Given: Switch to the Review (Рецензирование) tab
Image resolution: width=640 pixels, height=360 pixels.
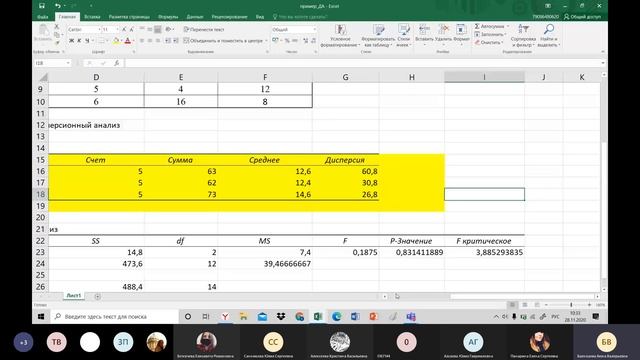Looking at the screenshot, I should pos(229,17).
